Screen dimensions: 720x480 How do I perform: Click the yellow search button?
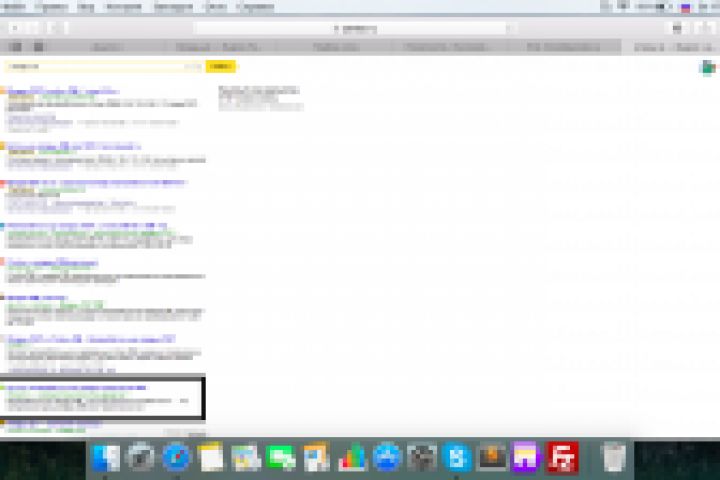pos(220,67)
